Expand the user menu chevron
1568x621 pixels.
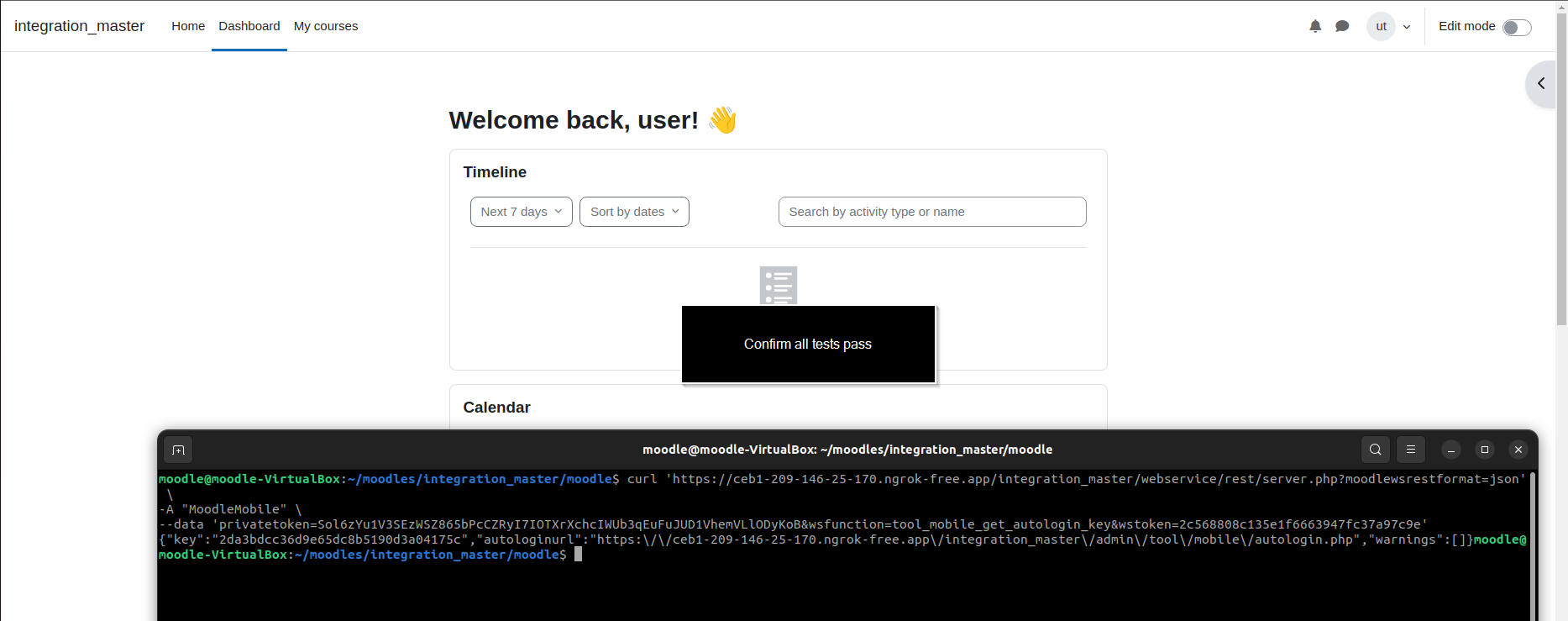pyautogui.click(x=1407, y=27)
